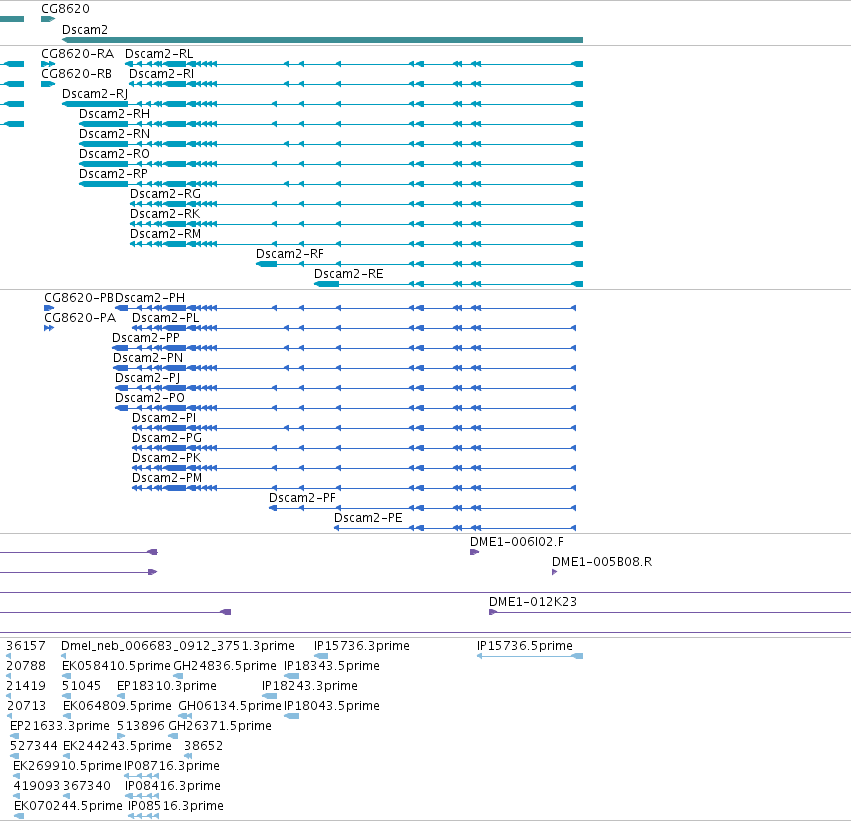Click the Dscam2-RM transcript label
This screenshot has width=851, height=821.
tap(166, 234)
